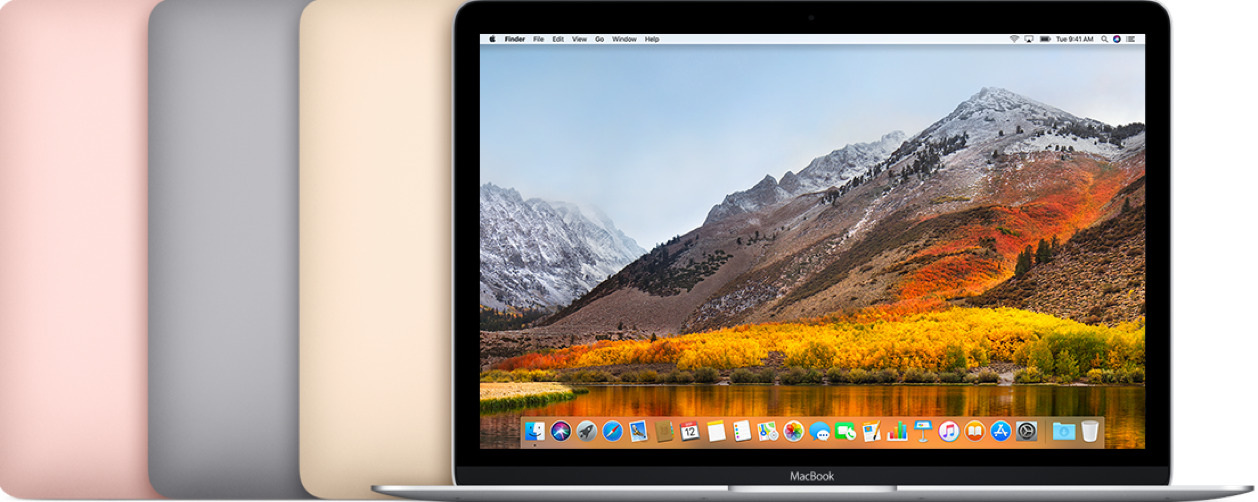This screenshot has height=502, width=1258.
Task: Open the Downloads folder stack
Action: [1063, 431]
